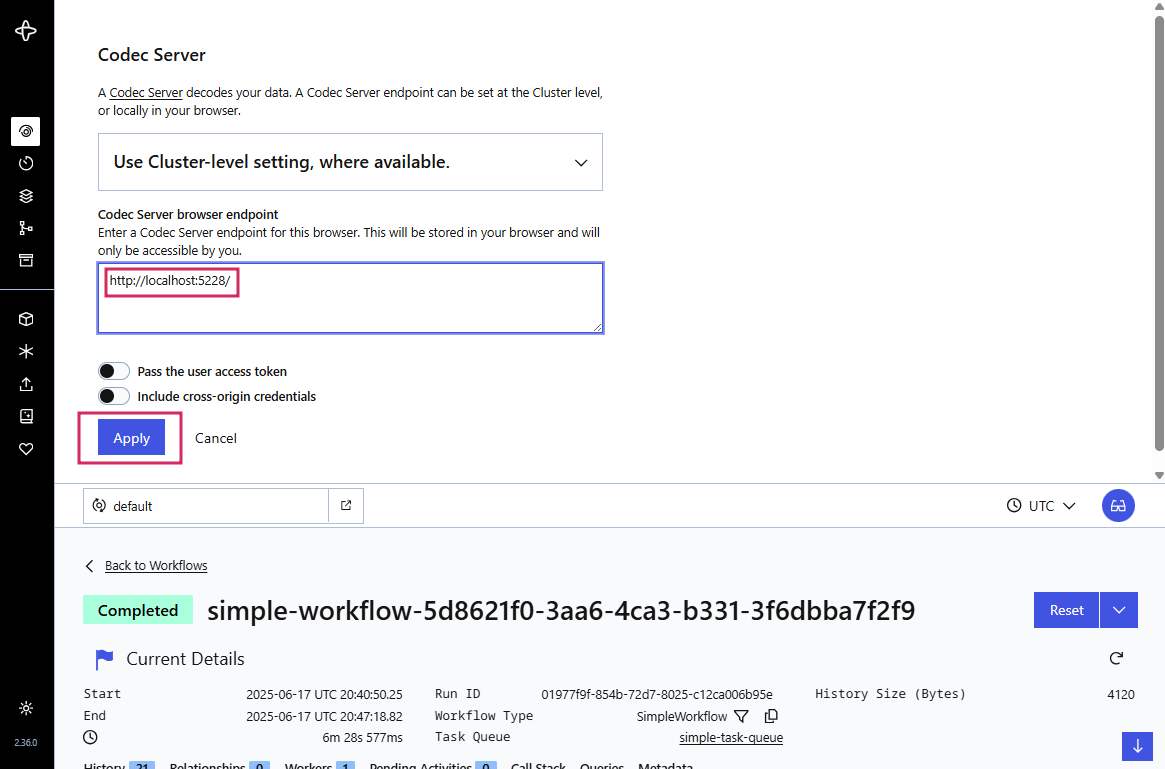Expand the Reset button dropdown arrow
The width and height of the screenshot is (1165, 769).
[1119, 610]
